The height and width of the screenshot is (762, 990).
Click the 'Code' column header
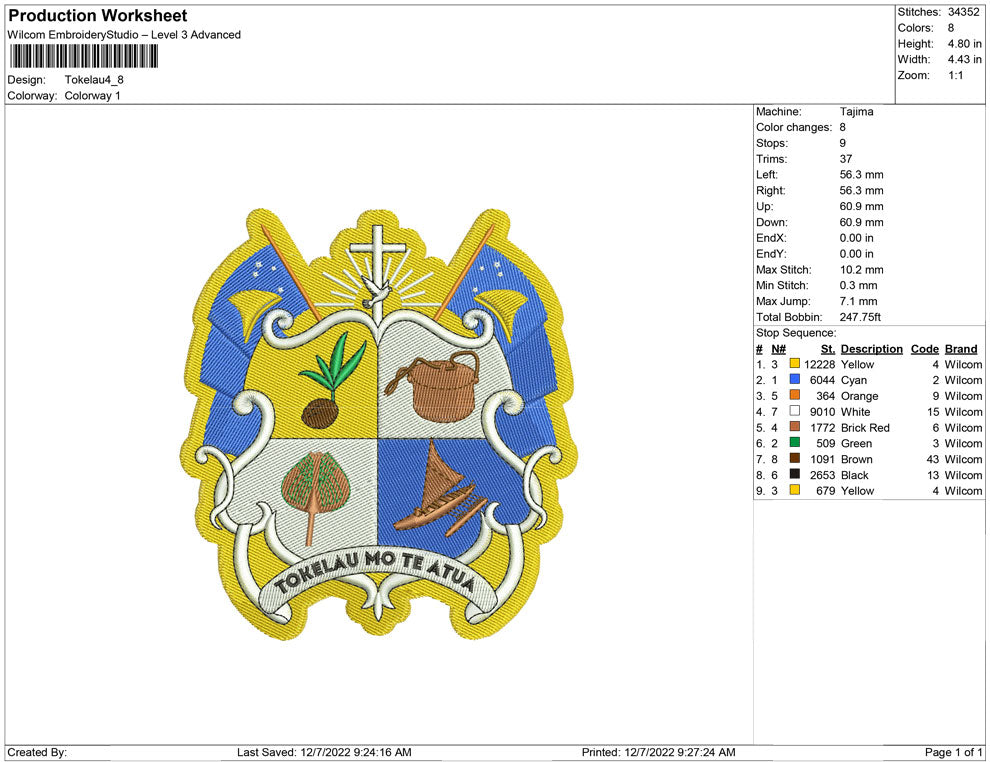(x=924, y=349)
